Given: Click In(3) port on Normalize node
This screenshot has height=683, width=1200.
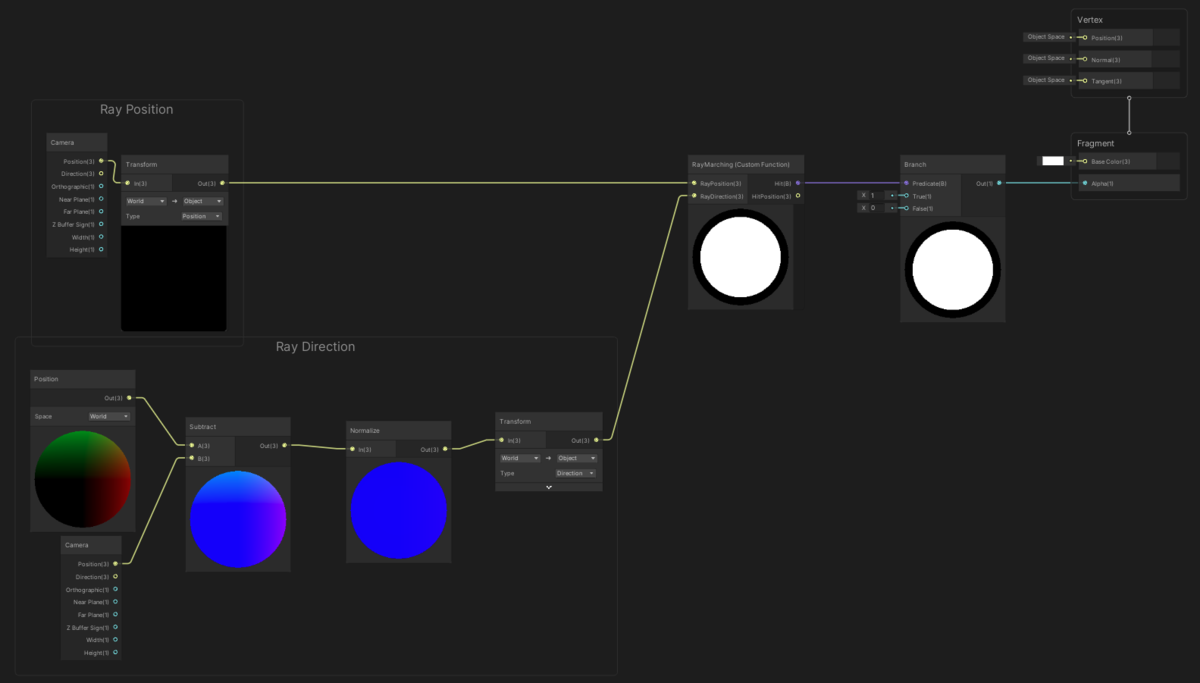Looking at the screenshot, I should coord(352,449).
